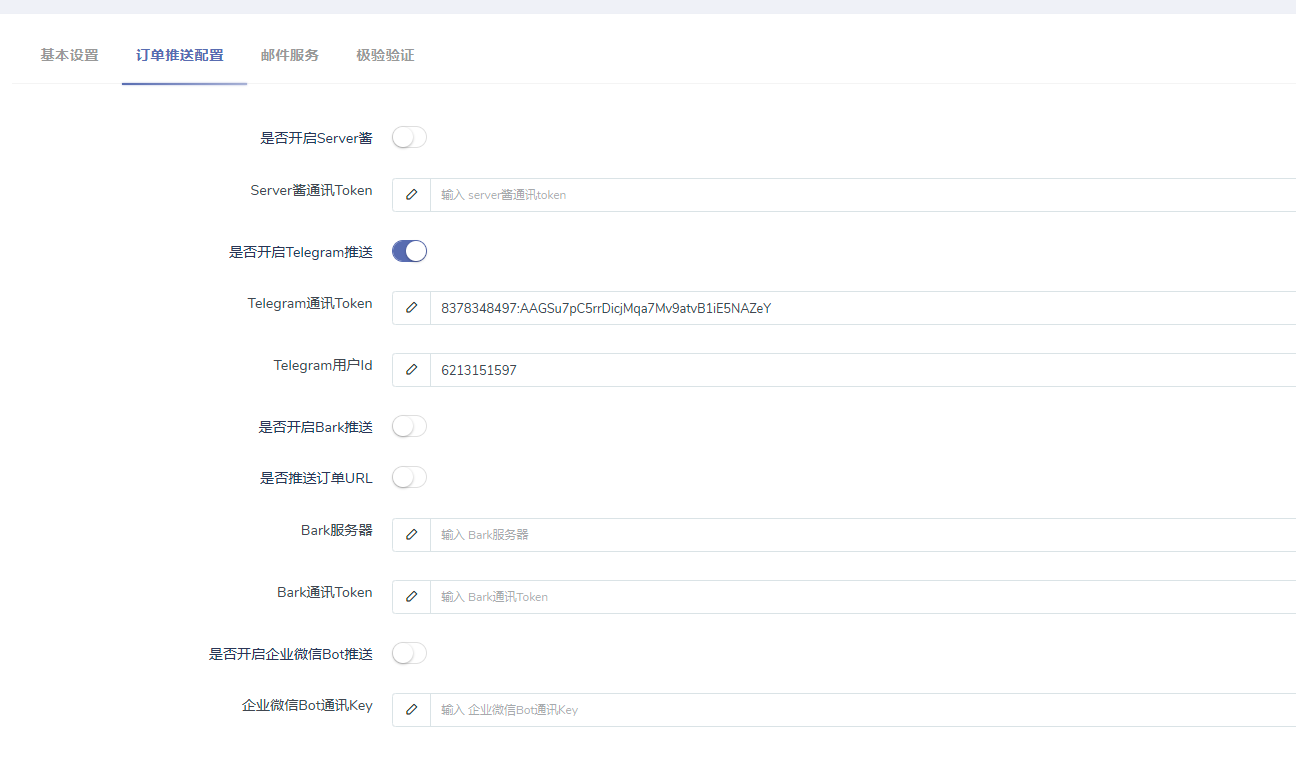Click the pencil icon beside Bark服务器
Image resolution: width=1296 pixels, height=759 pixels.
pos(411,535)
